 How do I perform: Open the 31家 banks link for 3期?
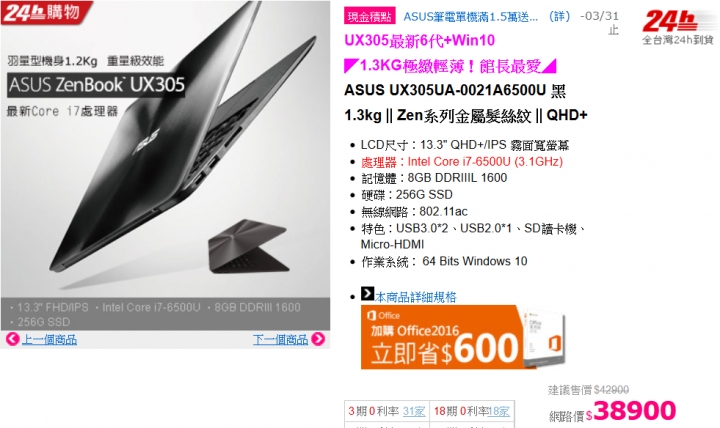(414, 411)
